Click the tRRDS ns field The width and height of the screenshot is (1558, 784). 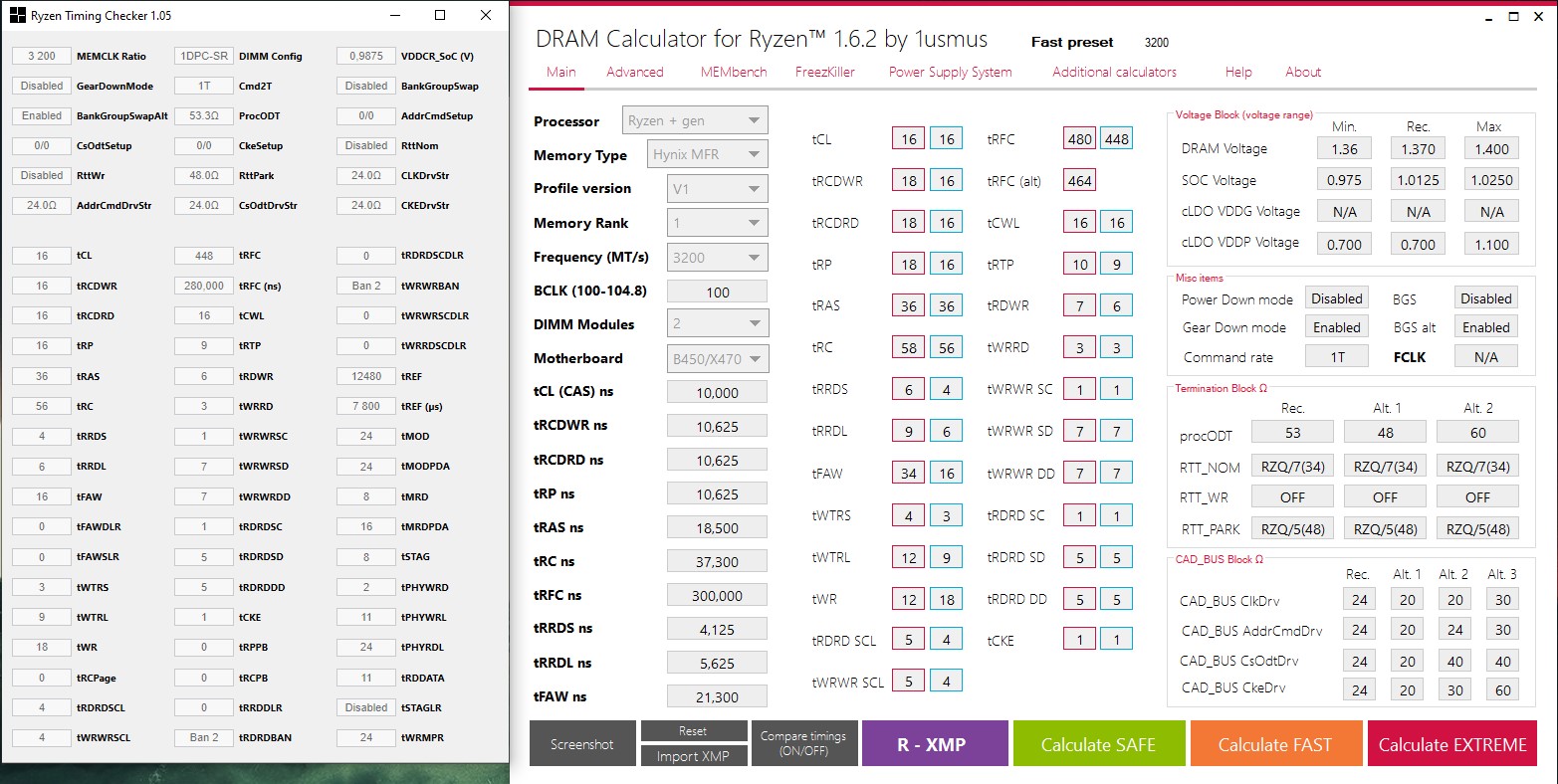tap(717, 629)
